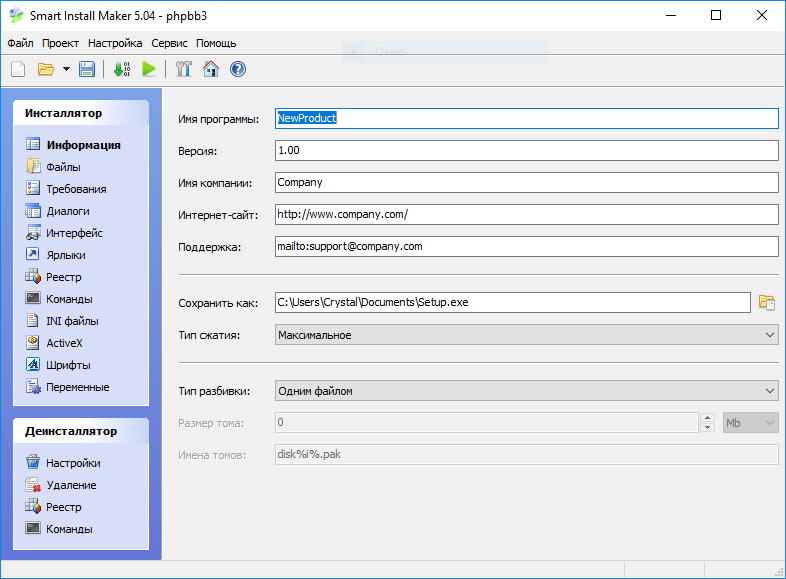The height and width of the screenshot is (579, 786).
Task: Create a new project with the blank page icon
Action: tap(18, 69)
